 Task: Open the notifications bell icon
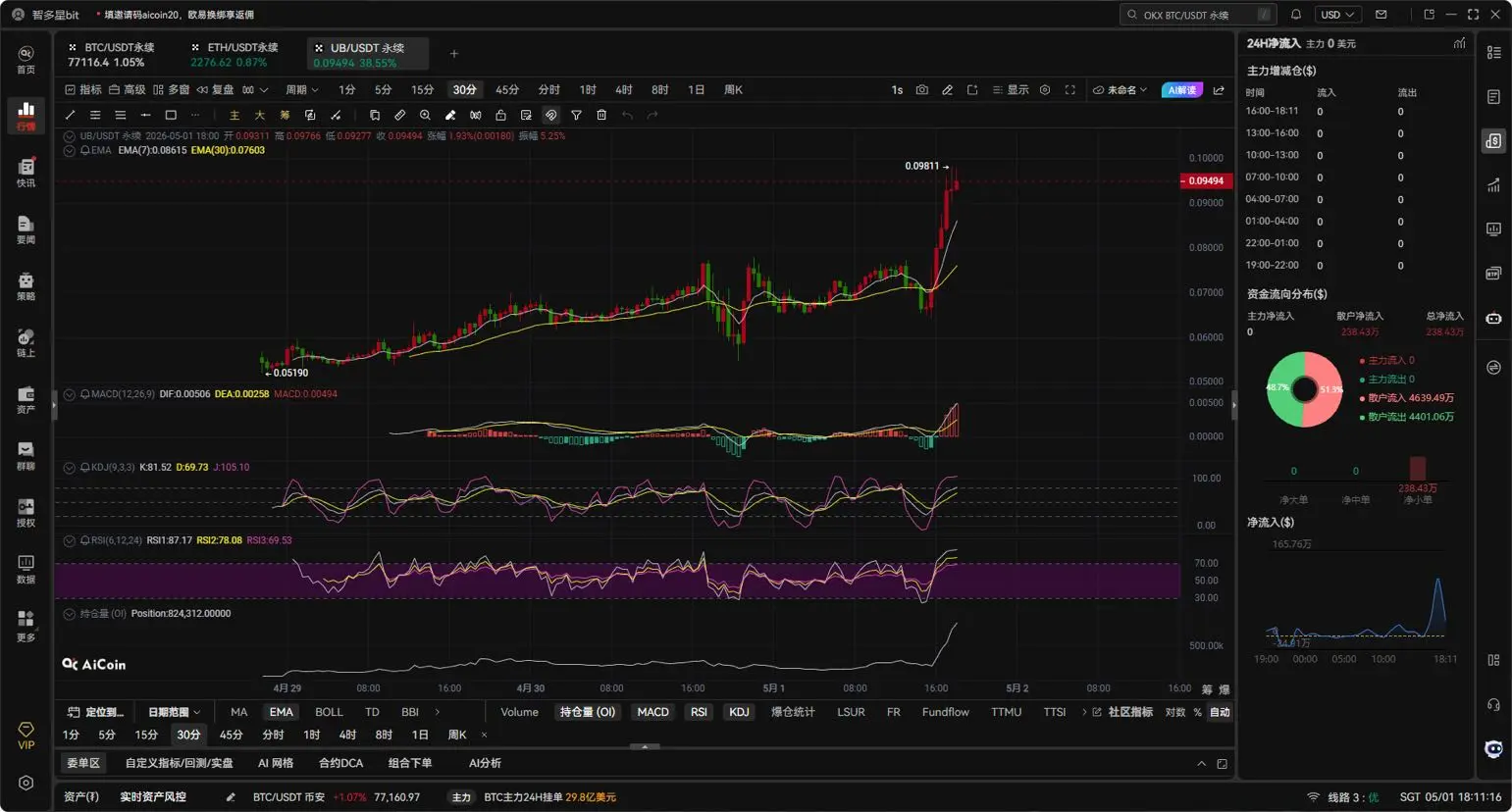click(x=1296, y=15)
